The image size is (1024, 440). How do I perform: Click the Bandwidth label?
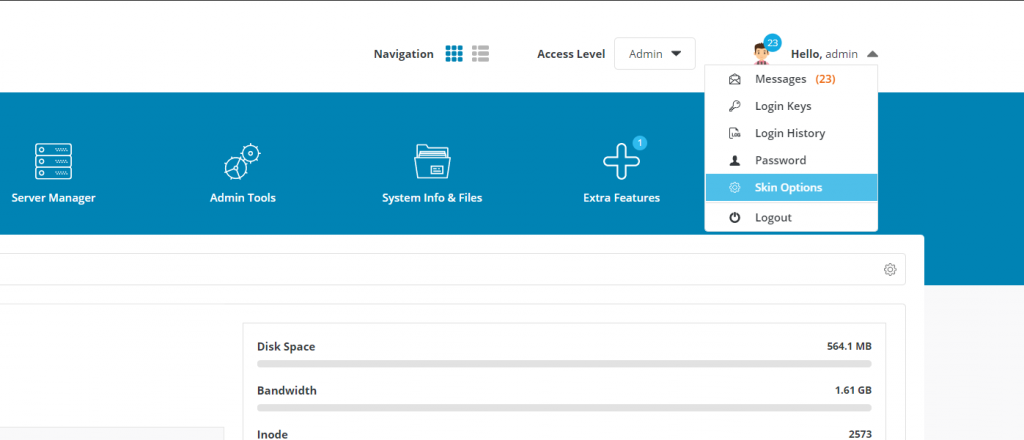pyautogui.click(x=287, y=390)
